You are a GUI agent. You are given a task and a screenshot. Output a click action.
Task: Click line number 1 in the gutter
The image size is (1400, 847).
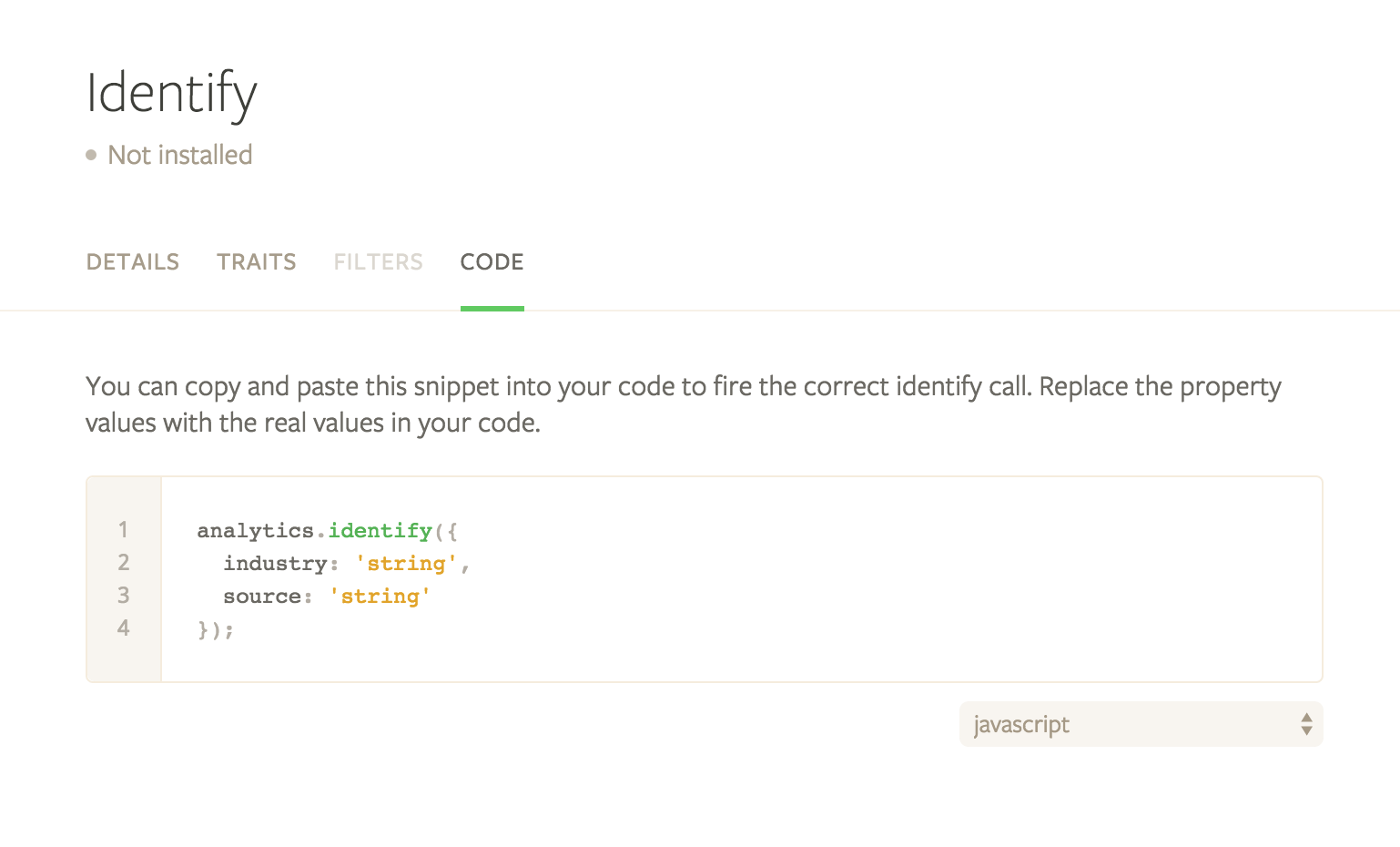click(124, 529)
